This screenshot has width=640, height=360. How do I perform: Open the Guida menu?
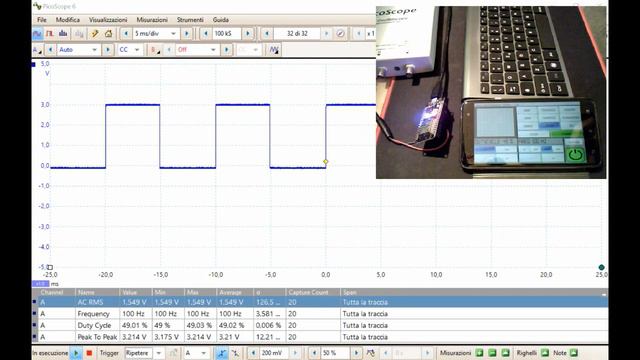pyautogui.click(x=221, y=20)
